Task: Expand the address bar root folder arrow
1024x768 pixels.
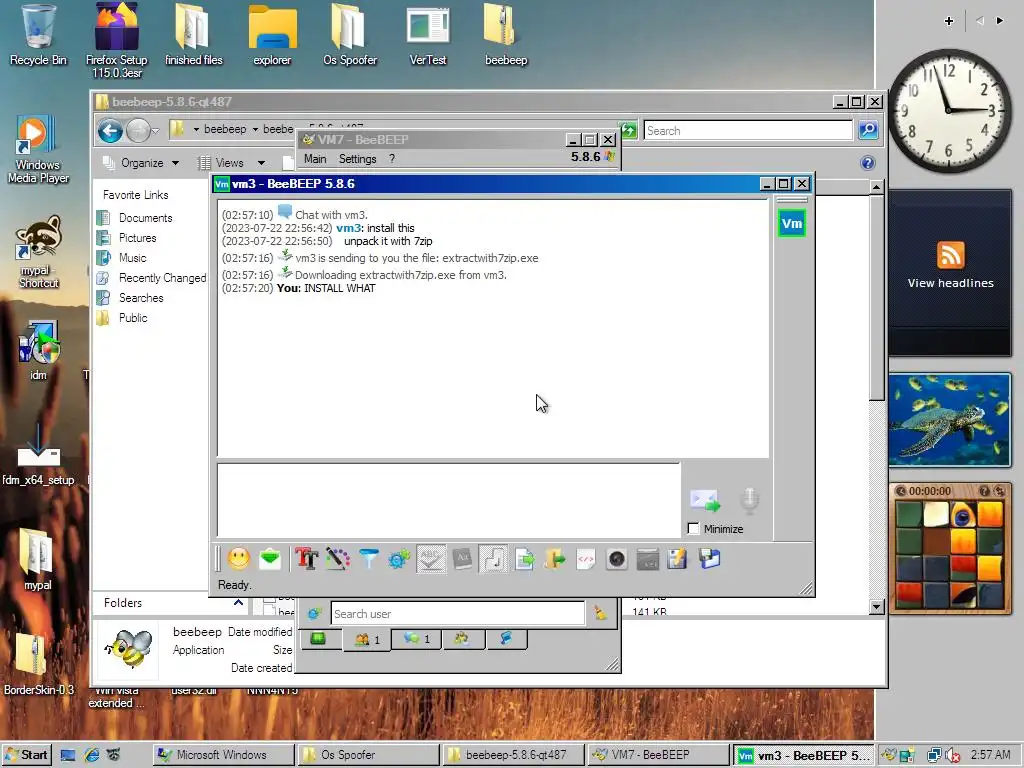Action: (196, 129)
